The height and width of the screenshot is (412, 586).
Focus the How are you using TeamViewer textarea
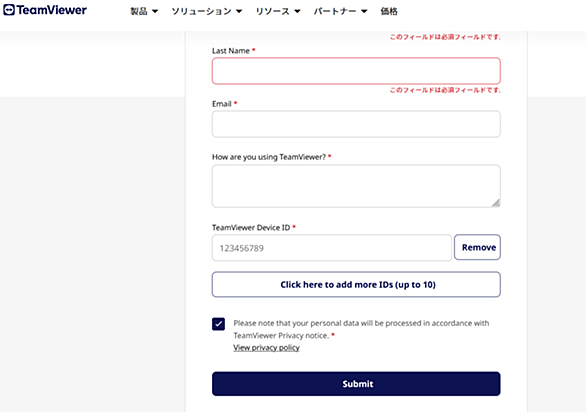coord(356,186)
